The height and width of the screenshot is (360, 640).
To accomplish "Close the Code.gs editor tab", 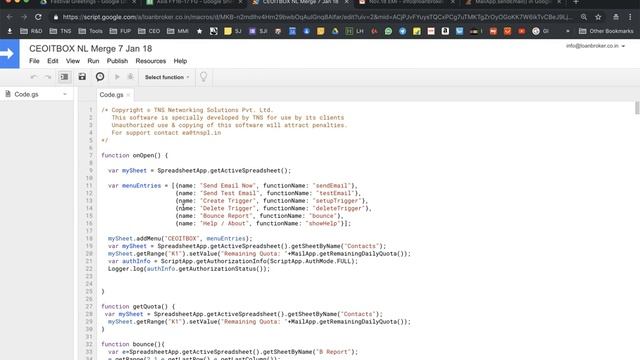I will point(128,95).
